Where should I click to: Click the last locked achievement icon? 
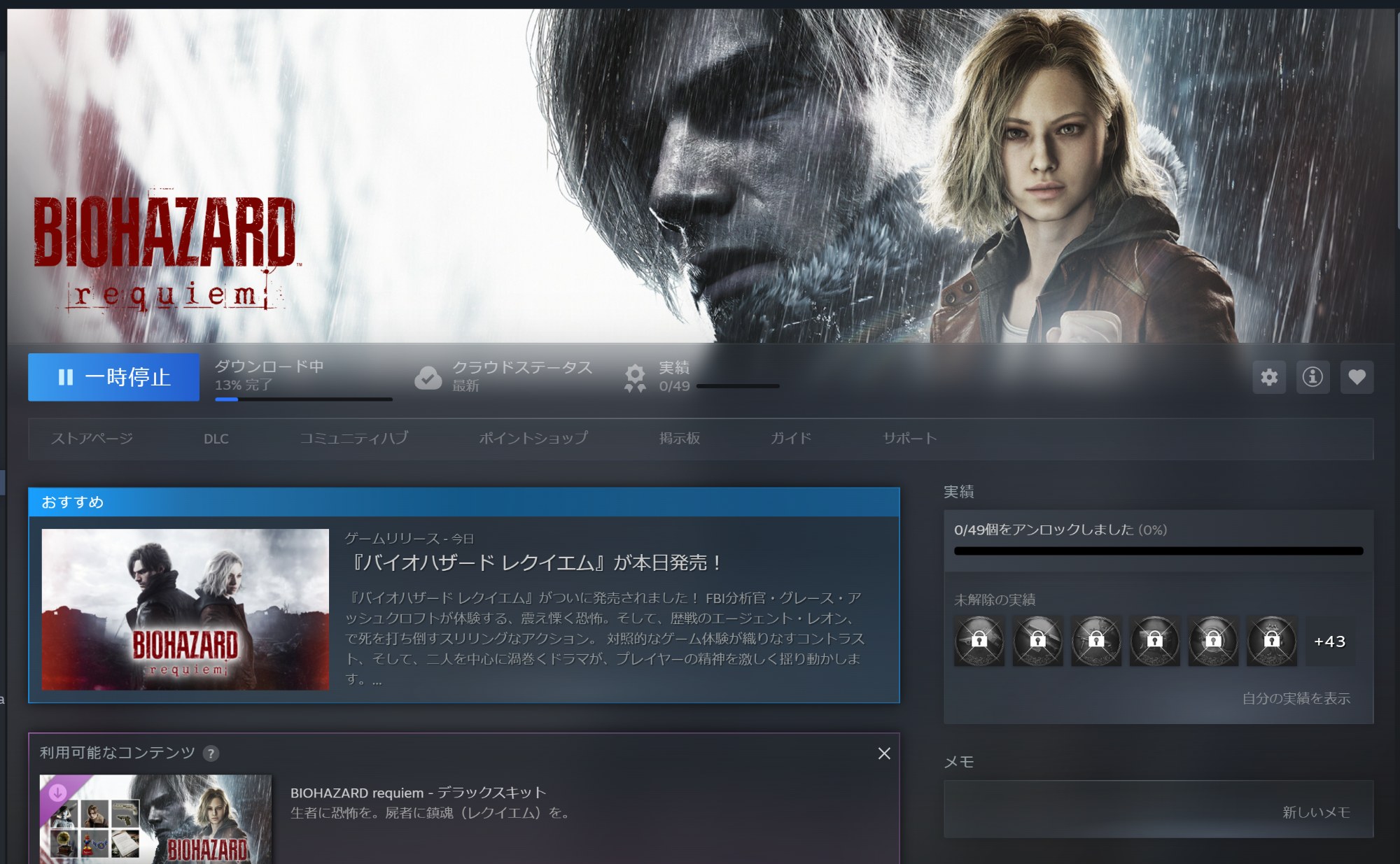click(x=1271, y=641)
